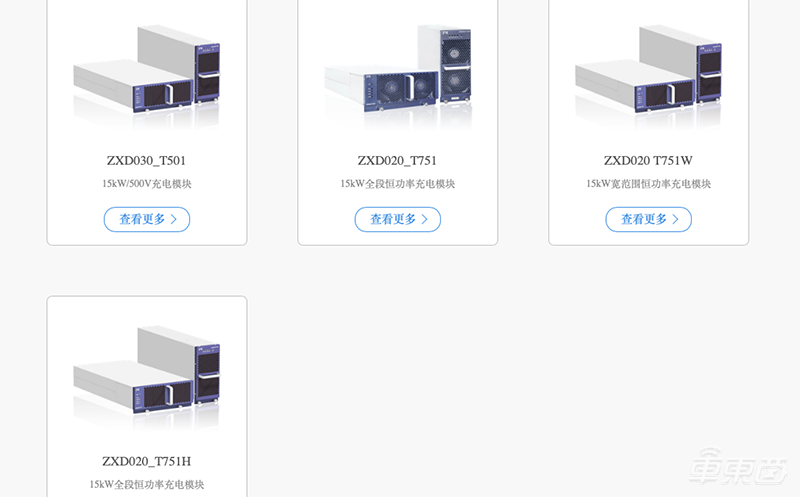
Task: Click chevron arrow in ZXD030_T501 button
Action: 173,219
